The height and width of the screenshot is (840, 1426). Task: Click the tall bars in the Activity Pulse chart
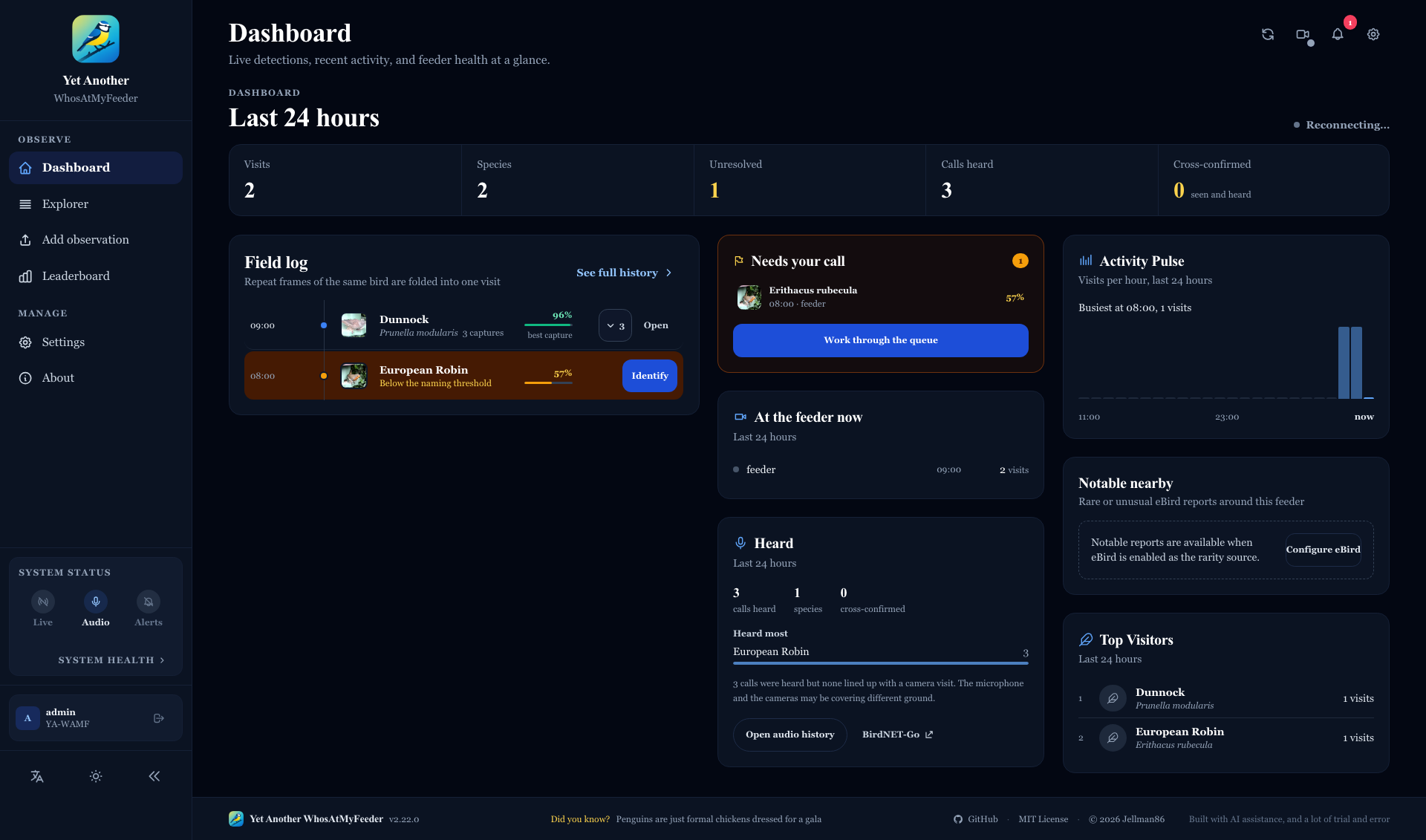[x=1350, y=362]
